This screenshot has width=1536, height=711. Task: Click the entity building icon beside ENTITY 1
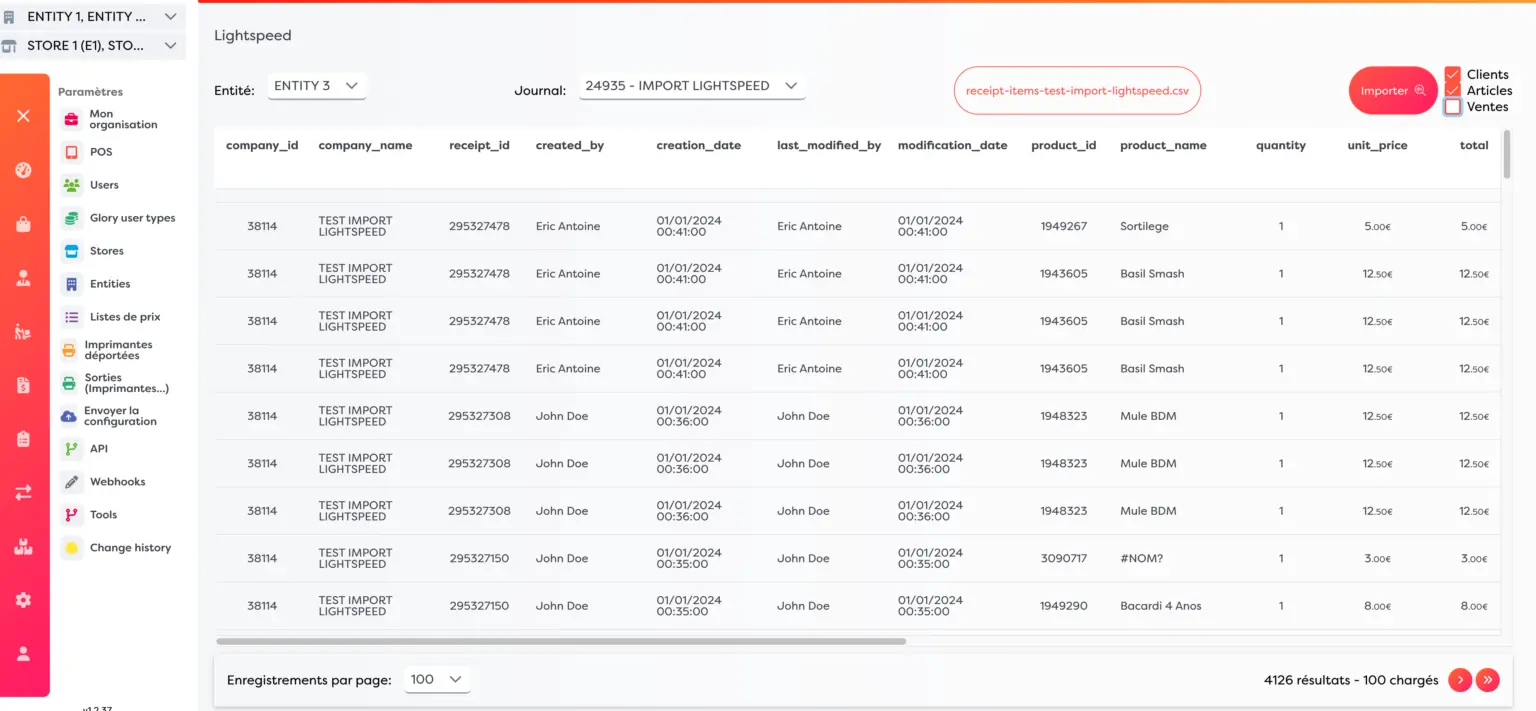pyautogui.click(x=10, y=17)
